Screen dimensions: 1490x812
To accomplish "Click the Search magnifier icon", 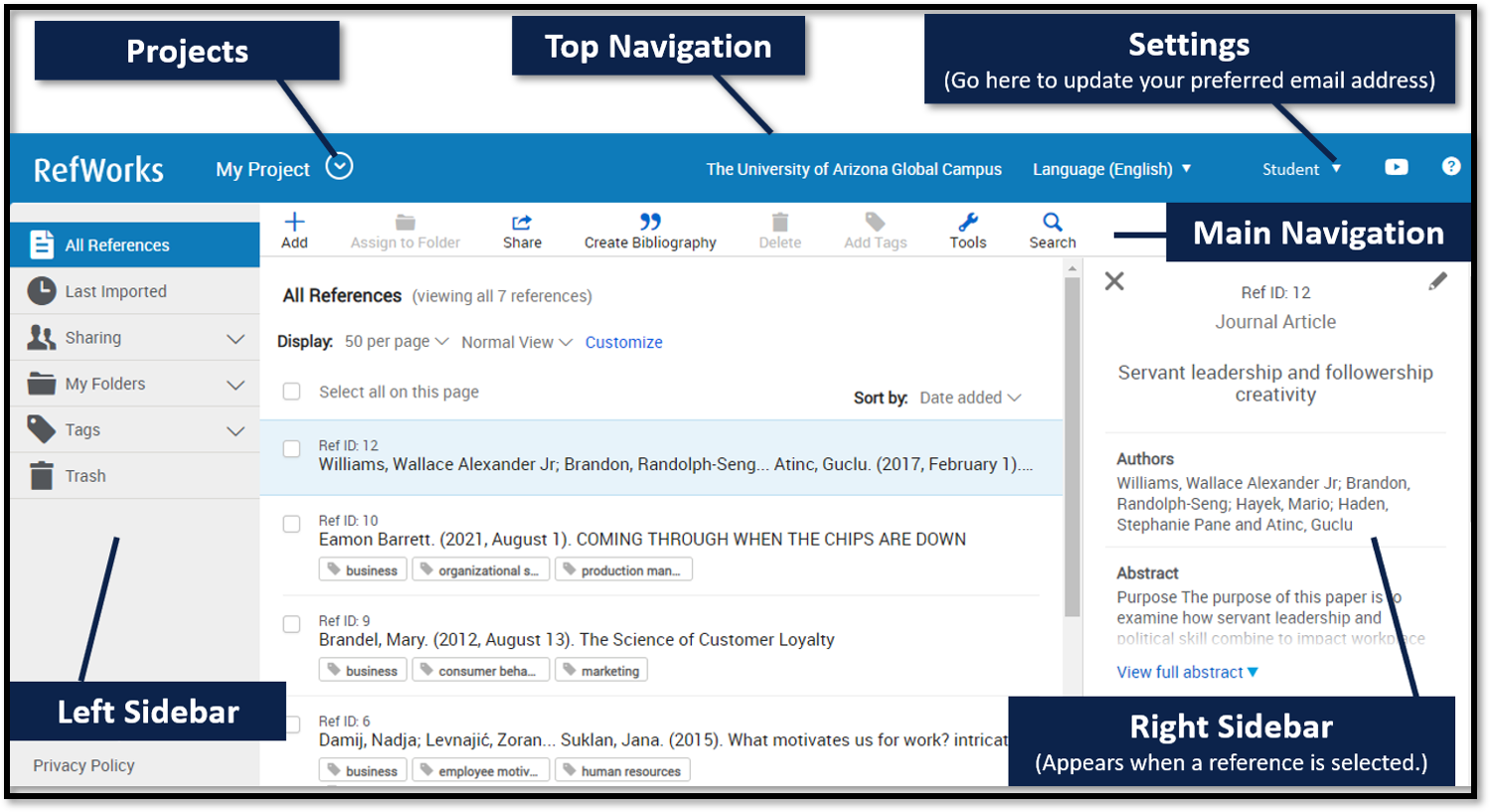I will [x=1053, y=222].
